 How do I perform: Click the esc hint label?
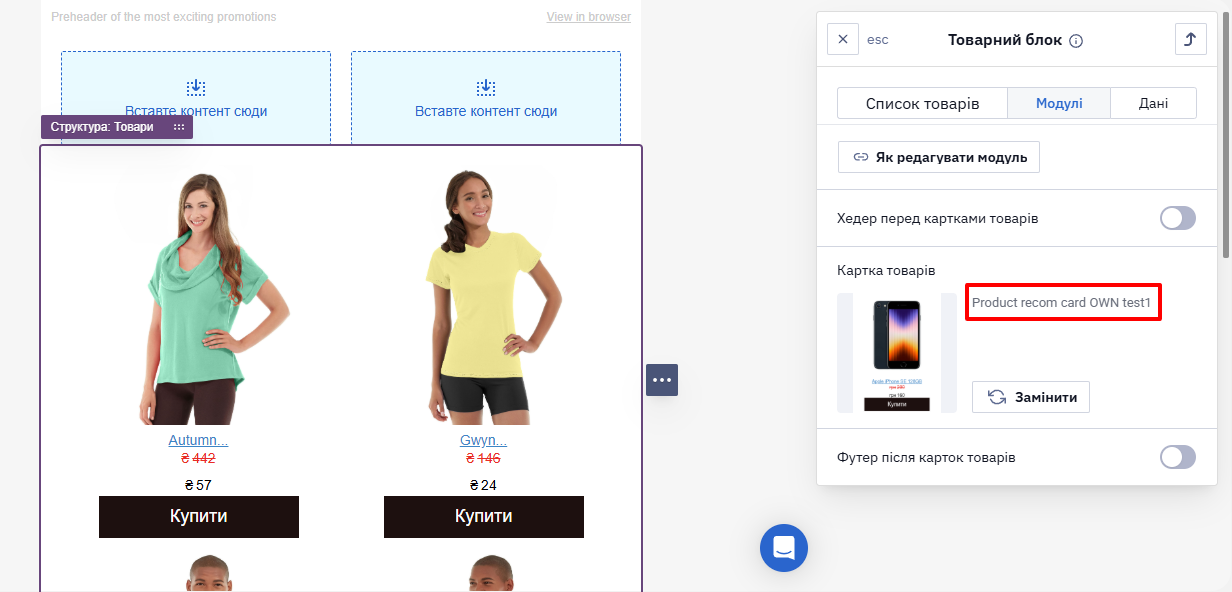click(x=877, y=40)
